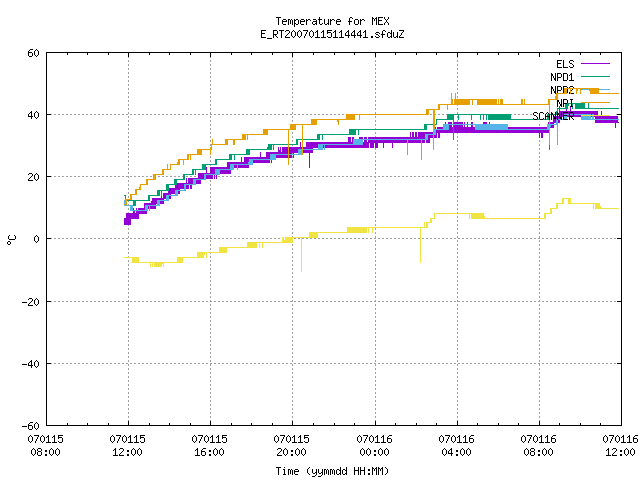The width and height of the screenshot is (640, 480).
Task: Click the x-axis title Time (yymmdd HH:MM)
Action: coord(332,471)
